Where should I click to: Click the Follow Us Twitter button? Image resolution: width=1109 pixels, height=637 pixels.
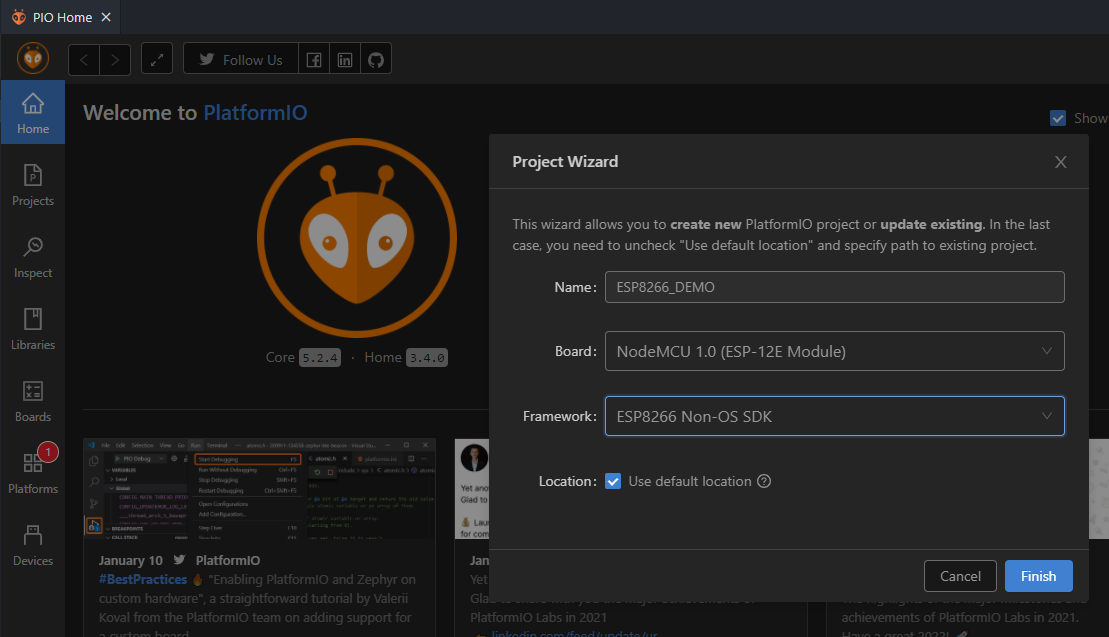point(241,59)
